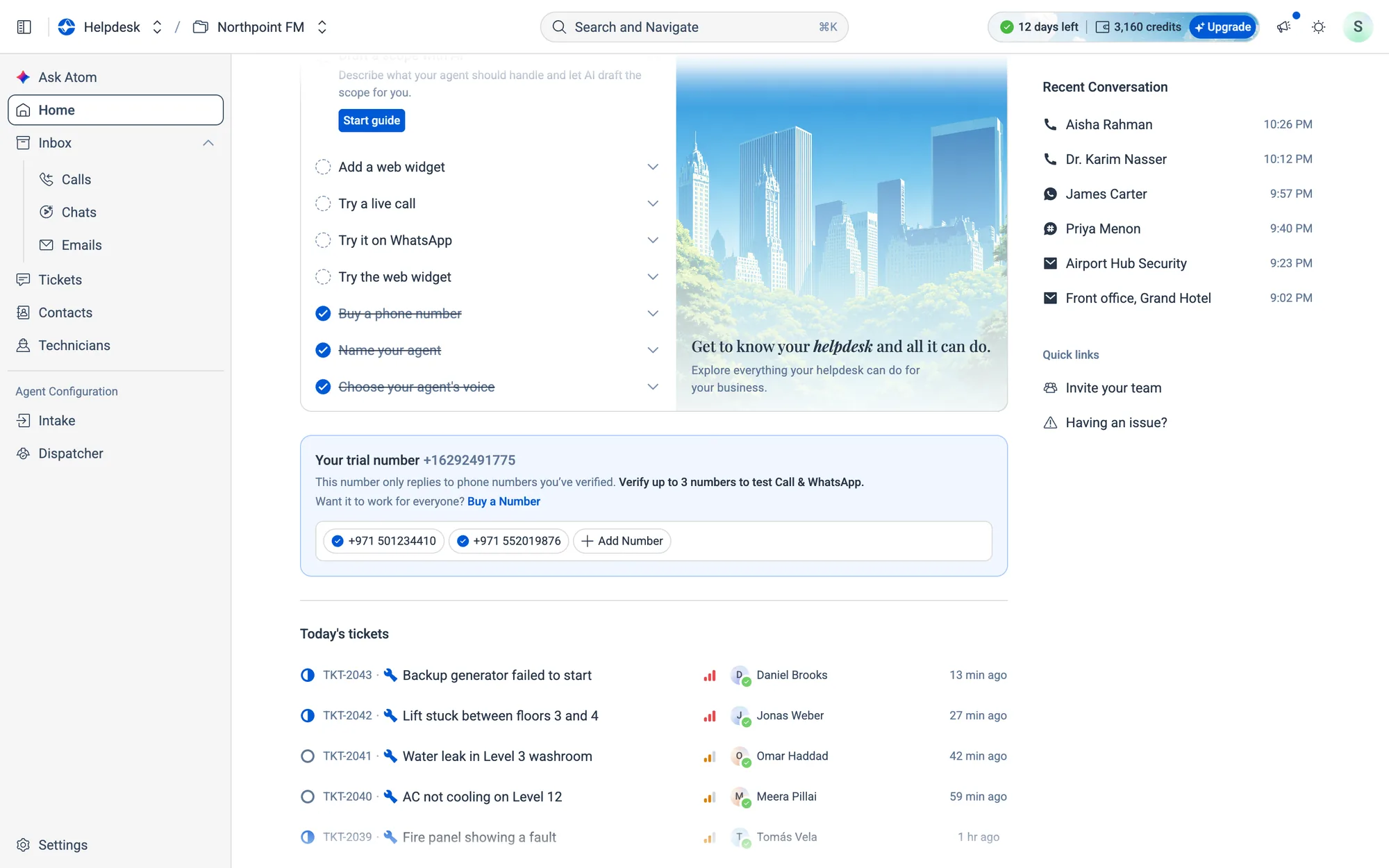Select verified number +971 501234410 chip
The width and height of the screenshot is (1389, 868).
coord(383,541)
